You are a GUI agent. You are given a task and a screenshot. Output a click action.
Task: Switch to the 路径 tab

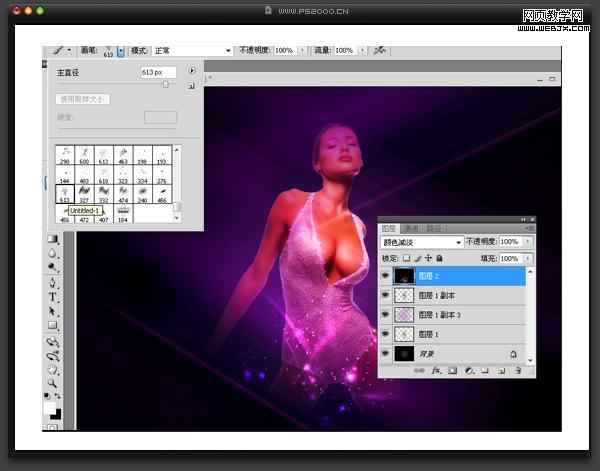coord(434,229)
